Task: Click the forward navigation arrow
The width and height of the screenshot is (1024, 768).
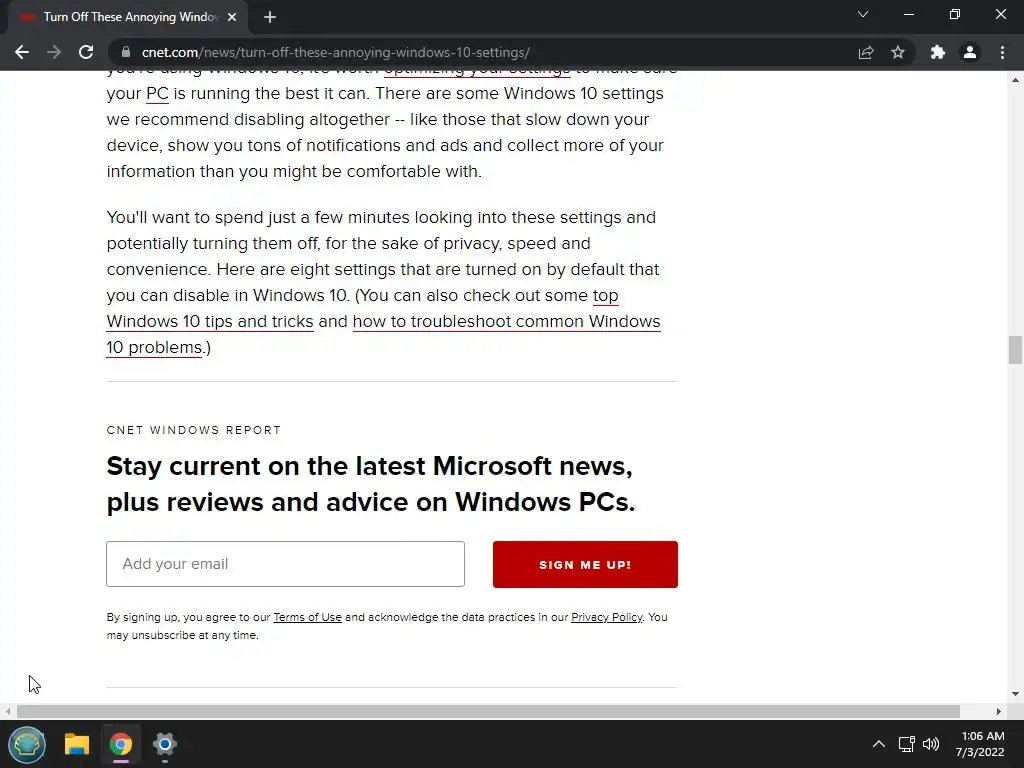Action: tap(54, 52)
